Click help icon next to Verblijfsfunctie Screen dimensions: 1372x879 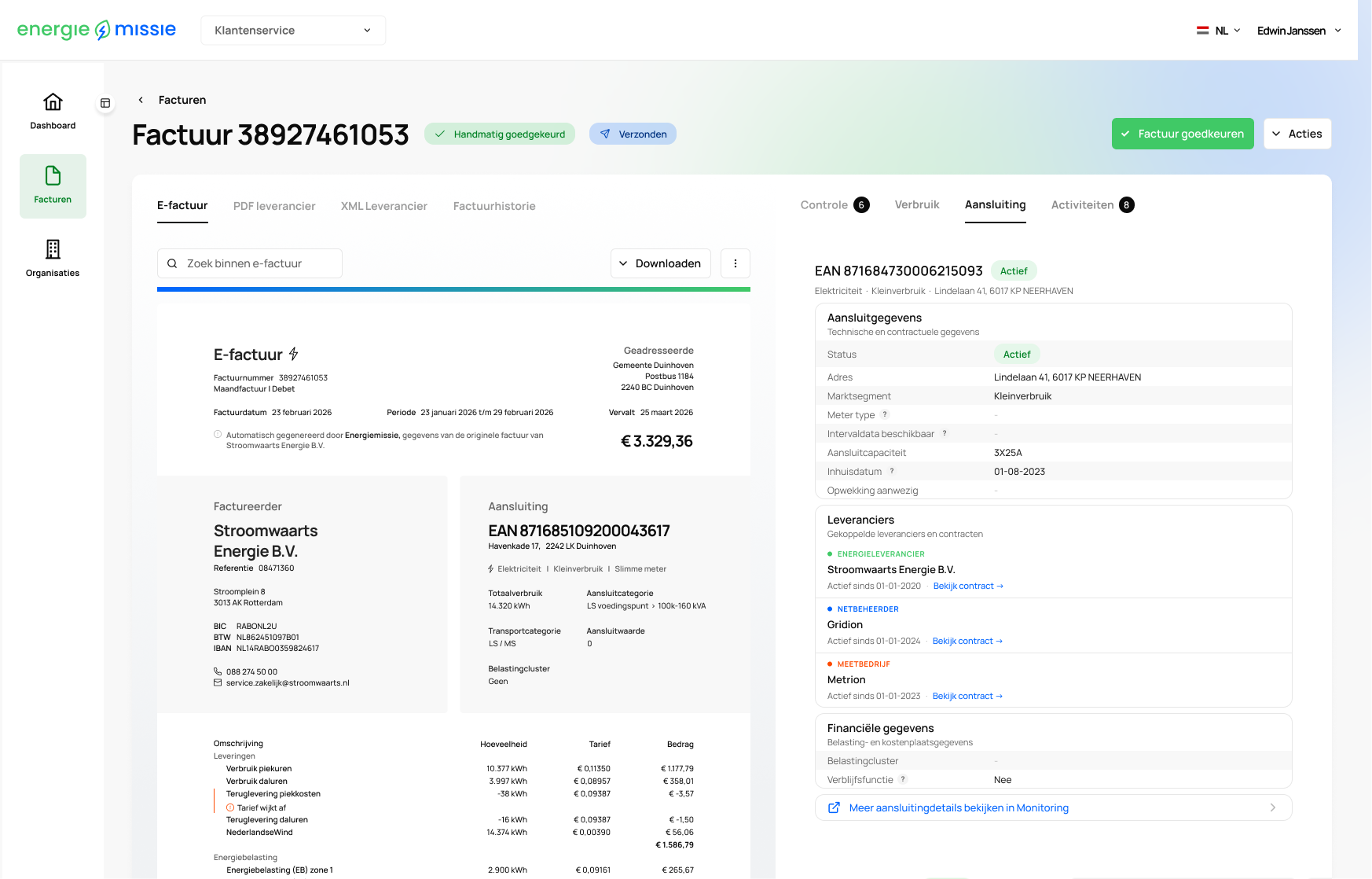click(x=903, y=779)
